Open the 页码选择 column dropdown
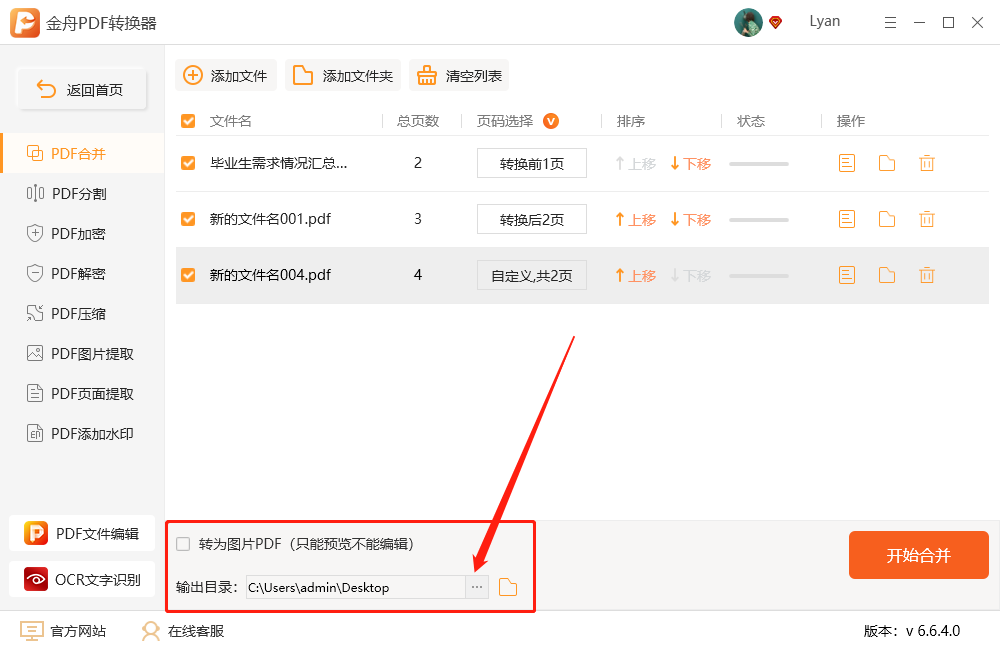Viewport: 1000px width, 650px height. 550,120
